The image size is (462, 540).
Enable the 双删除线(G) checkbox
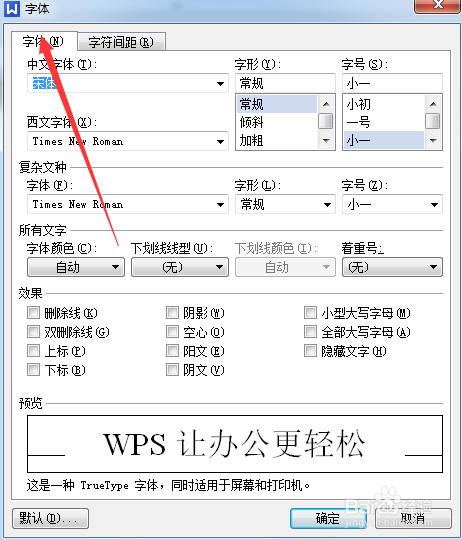pos(33,332)
